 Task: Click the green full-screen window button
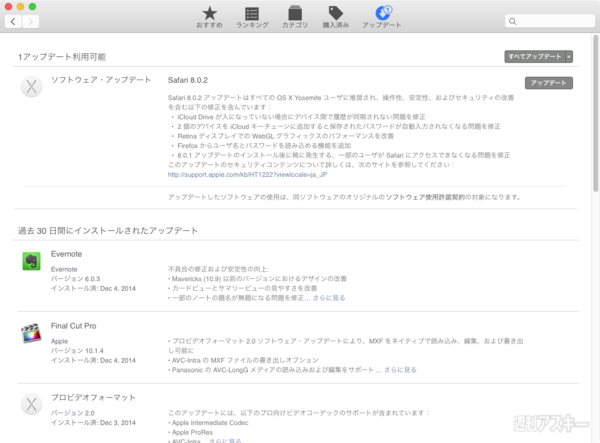click(33, 7)
